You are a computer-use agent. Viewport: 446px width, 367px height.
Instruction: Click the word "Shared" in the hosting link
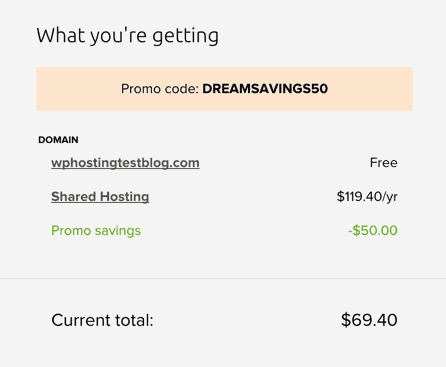74,196
